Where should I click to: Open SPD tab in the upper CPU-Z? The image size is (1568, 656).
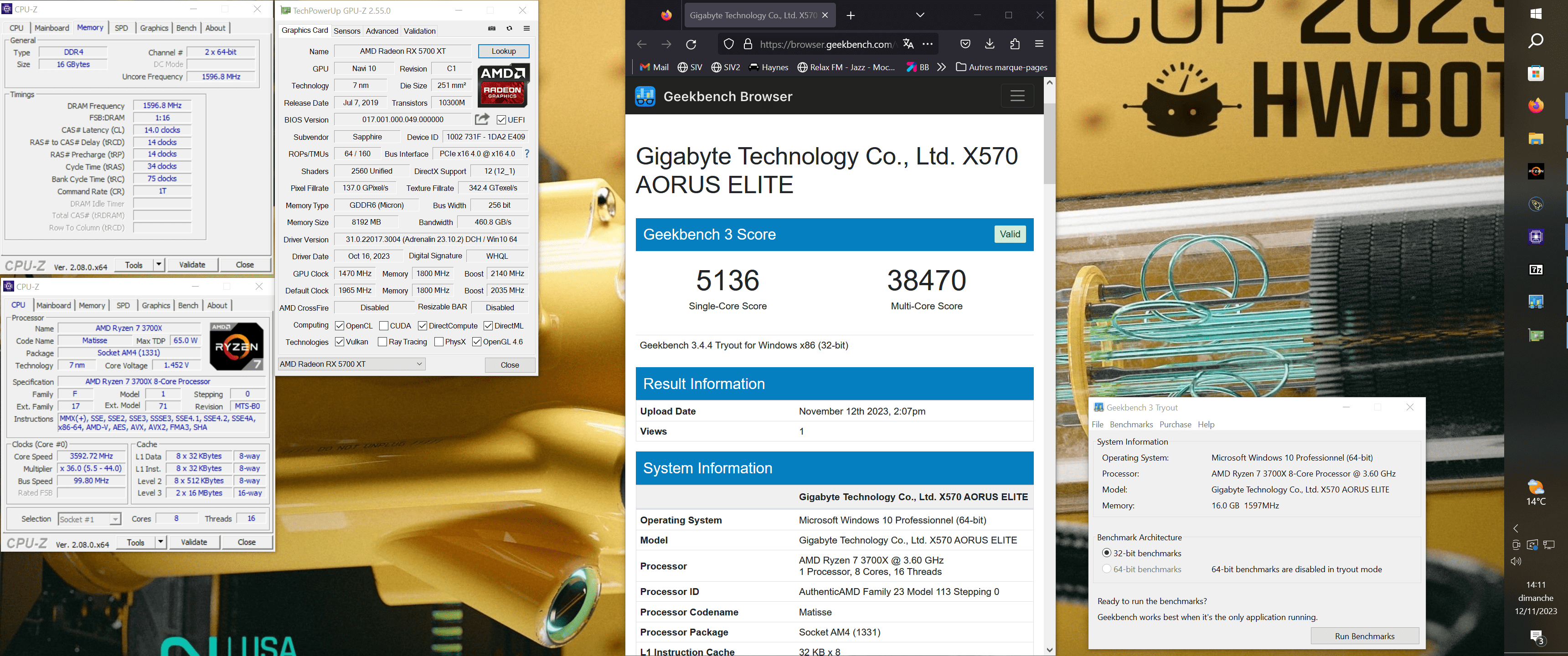coord(122,28)
